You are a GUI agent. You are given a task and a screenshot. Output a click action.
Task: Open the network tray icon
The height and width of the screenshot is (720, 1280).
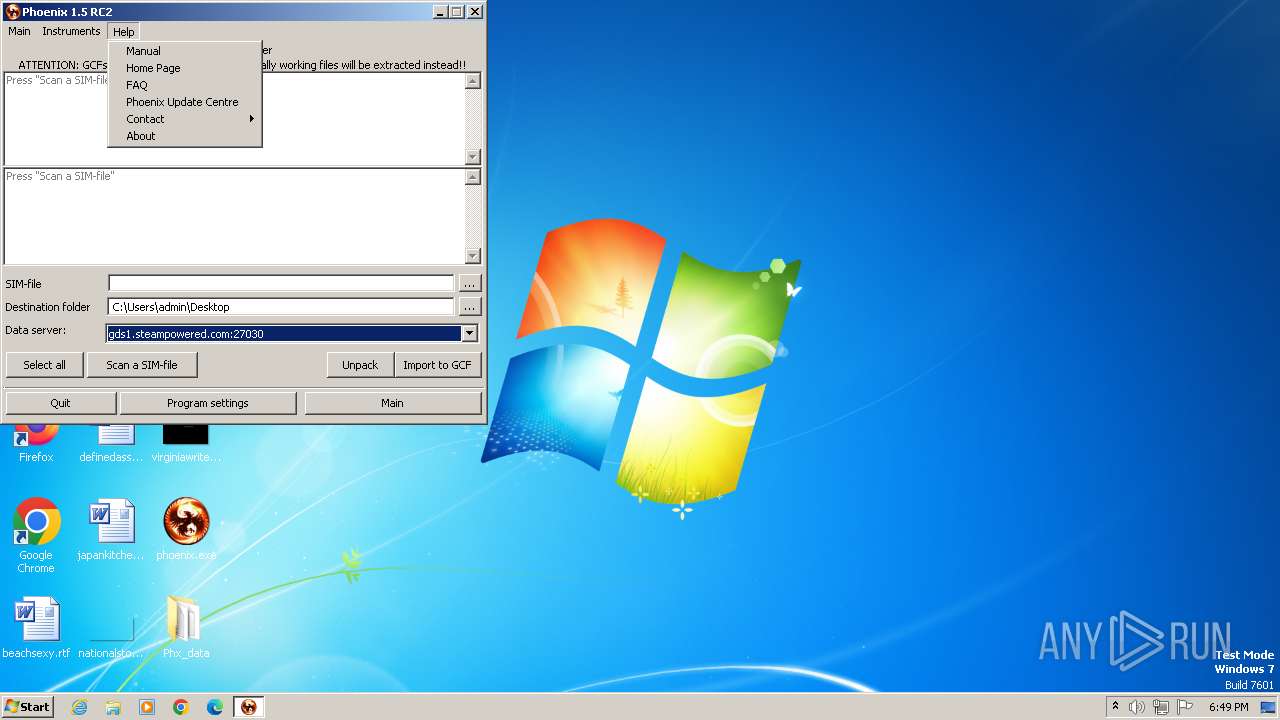1161,707
